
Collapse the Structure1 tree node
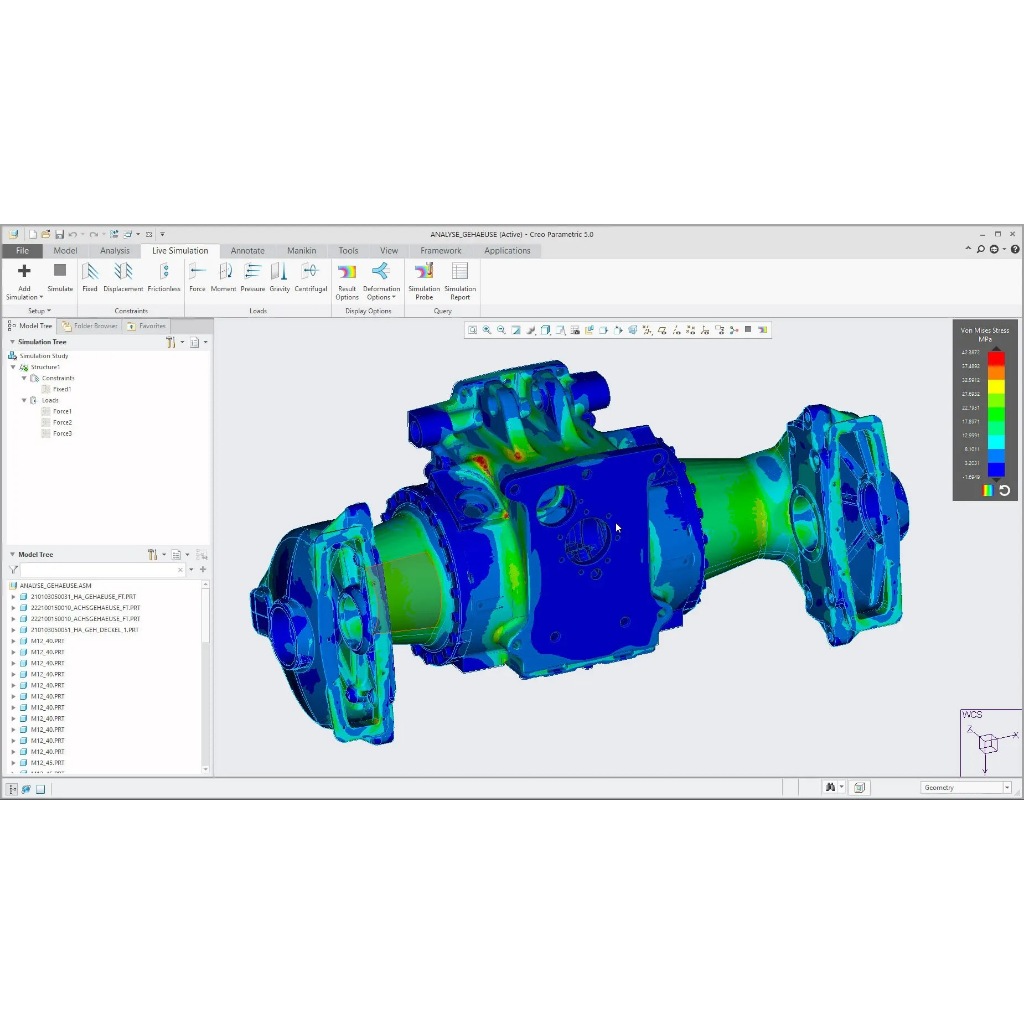click(x=13, y=367)
